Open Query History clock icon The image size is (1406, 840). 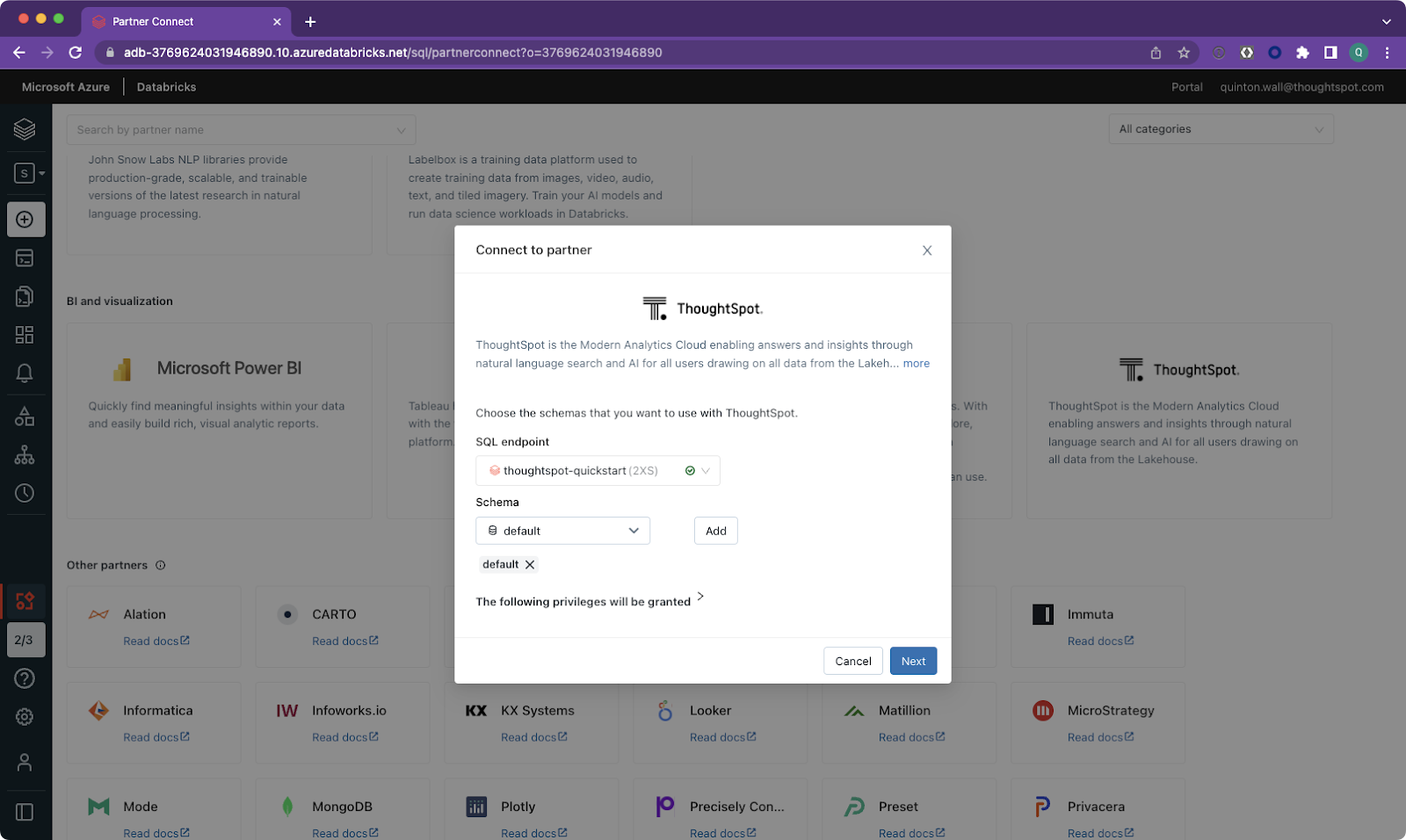(25, 493)
